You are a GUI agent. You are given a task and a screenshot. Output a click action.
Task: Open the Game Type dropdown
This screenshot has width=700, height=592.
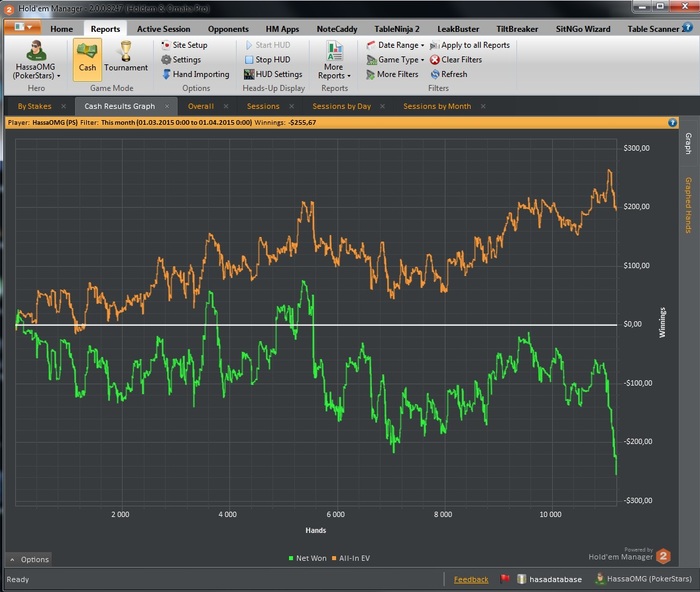pyautogui.click(x=399, y=60)
